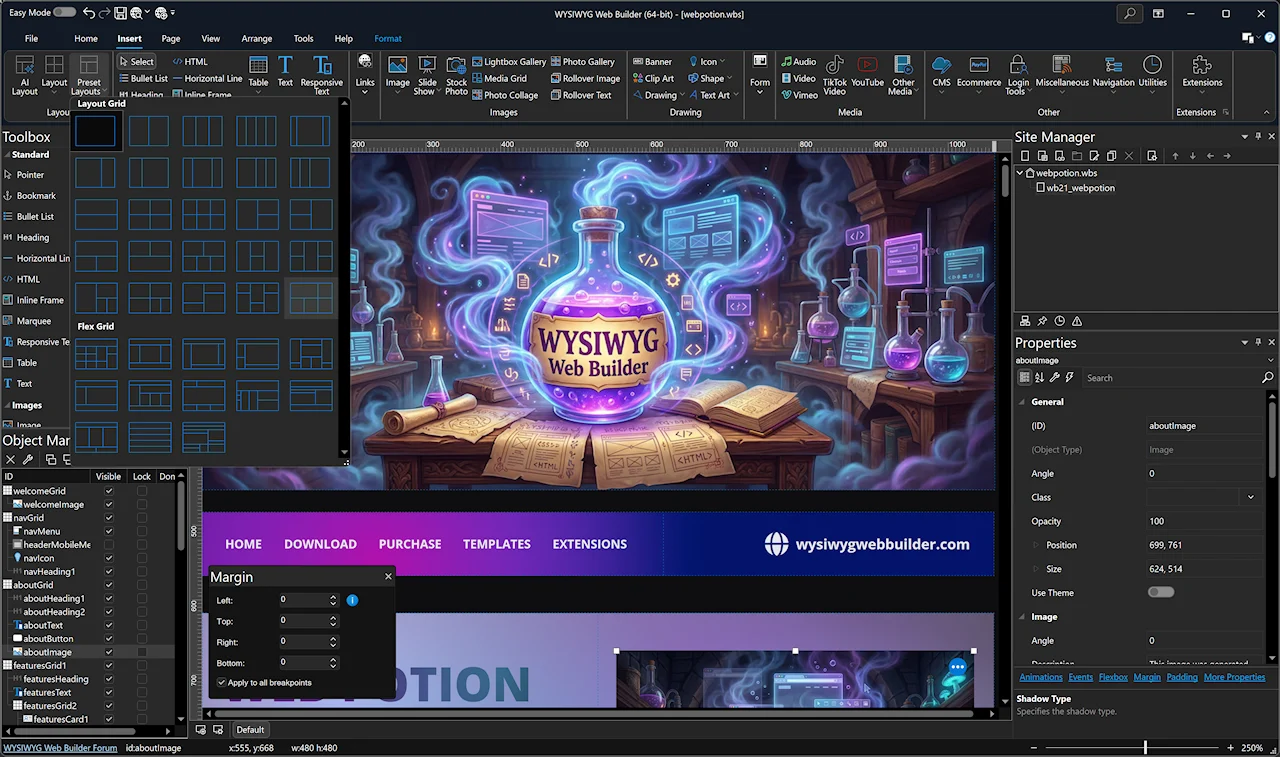Open the Shape dropdown
This screenshot has width=1280, height=757.
[728, 78]
